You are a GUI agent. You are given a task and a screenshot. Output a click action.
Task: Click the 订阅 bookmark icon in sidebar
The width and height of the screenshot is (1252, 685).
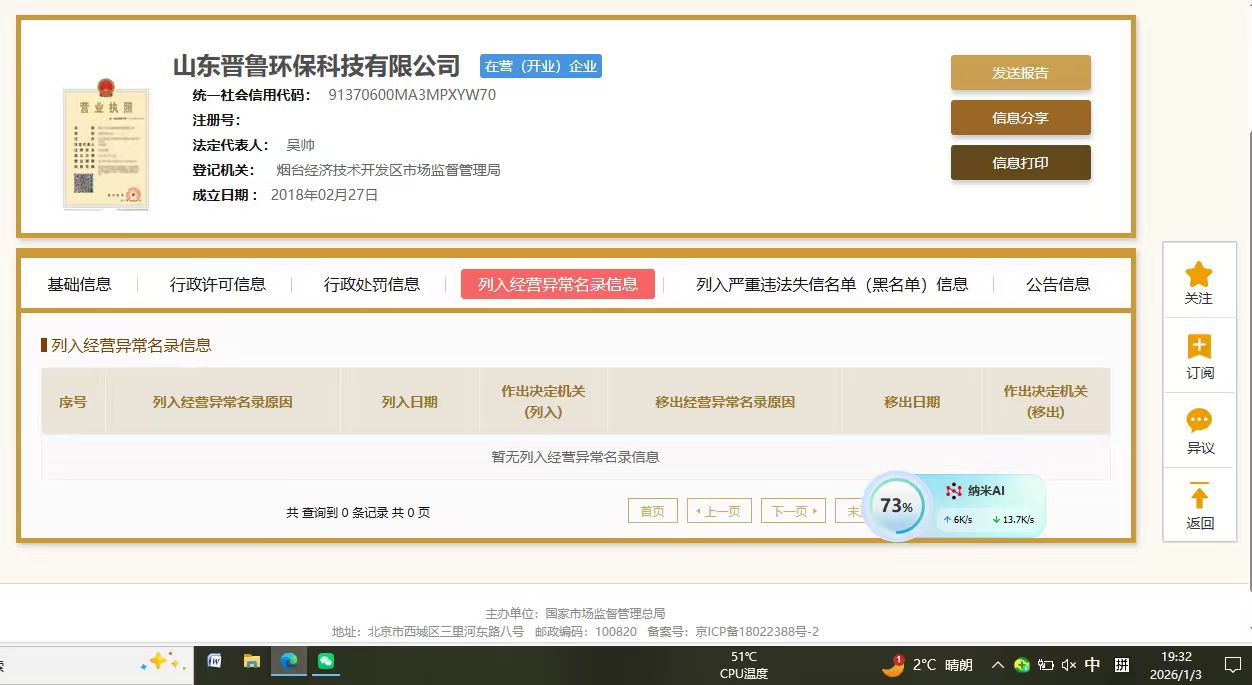1199,347
